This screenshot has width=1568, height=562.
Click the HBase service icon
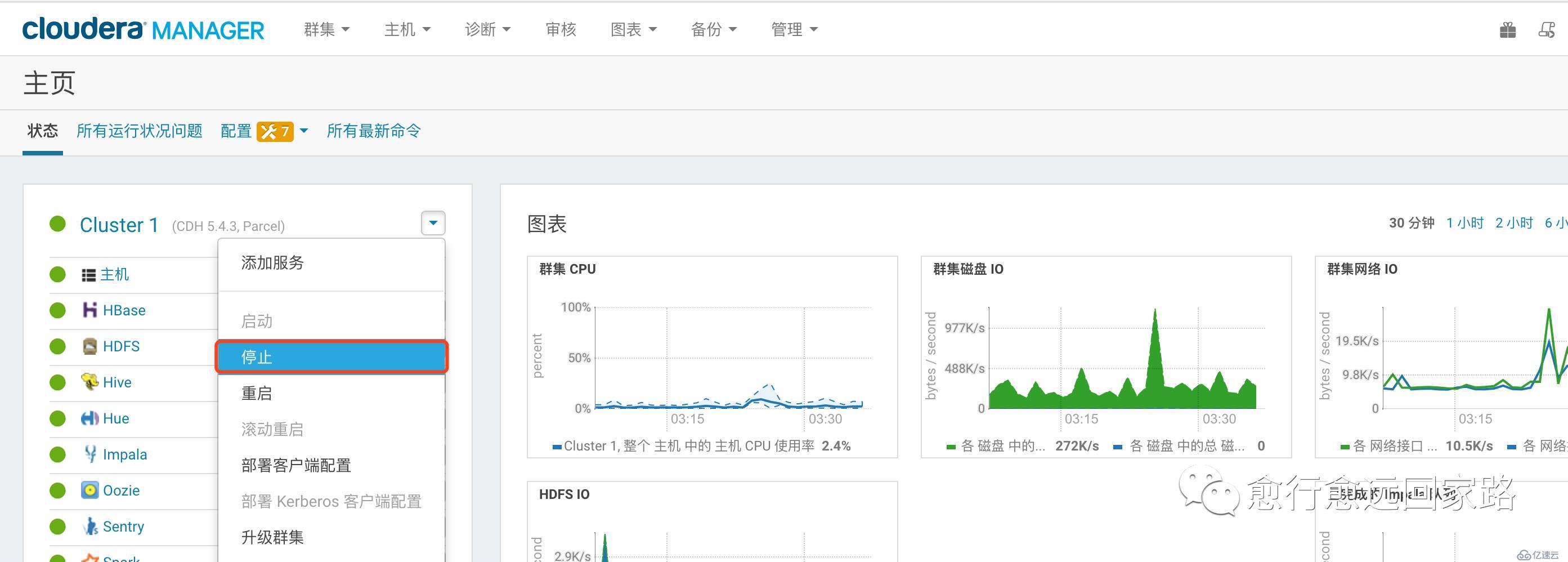[90, 310]
